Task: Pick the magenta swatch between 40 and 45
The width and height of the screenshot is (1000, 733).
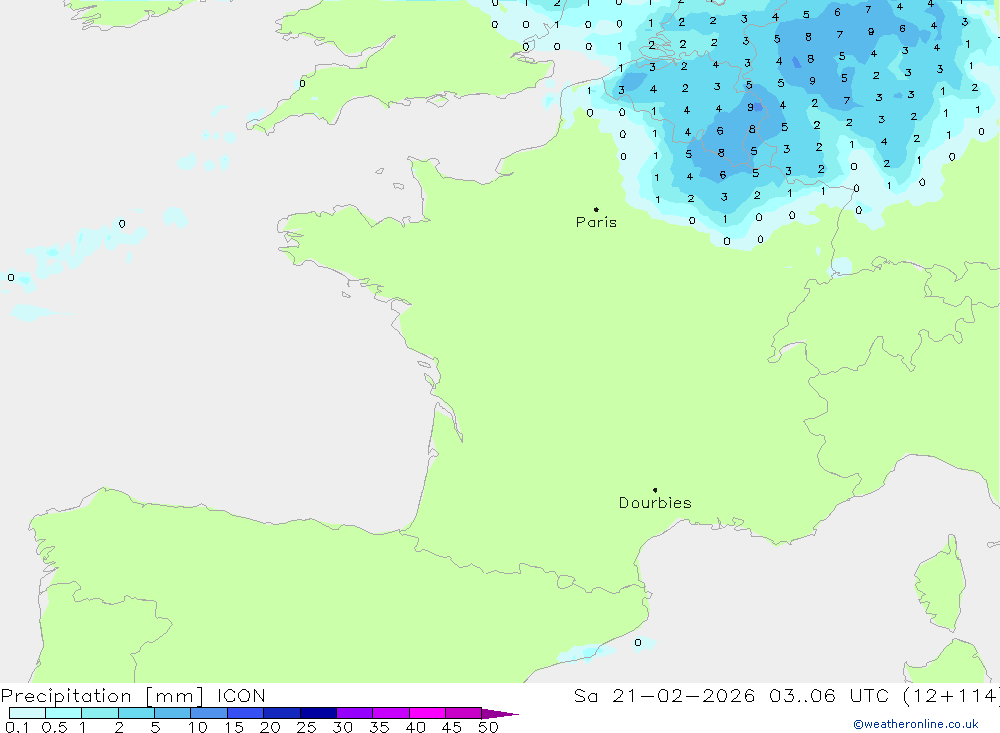Action: pos(427,713)
